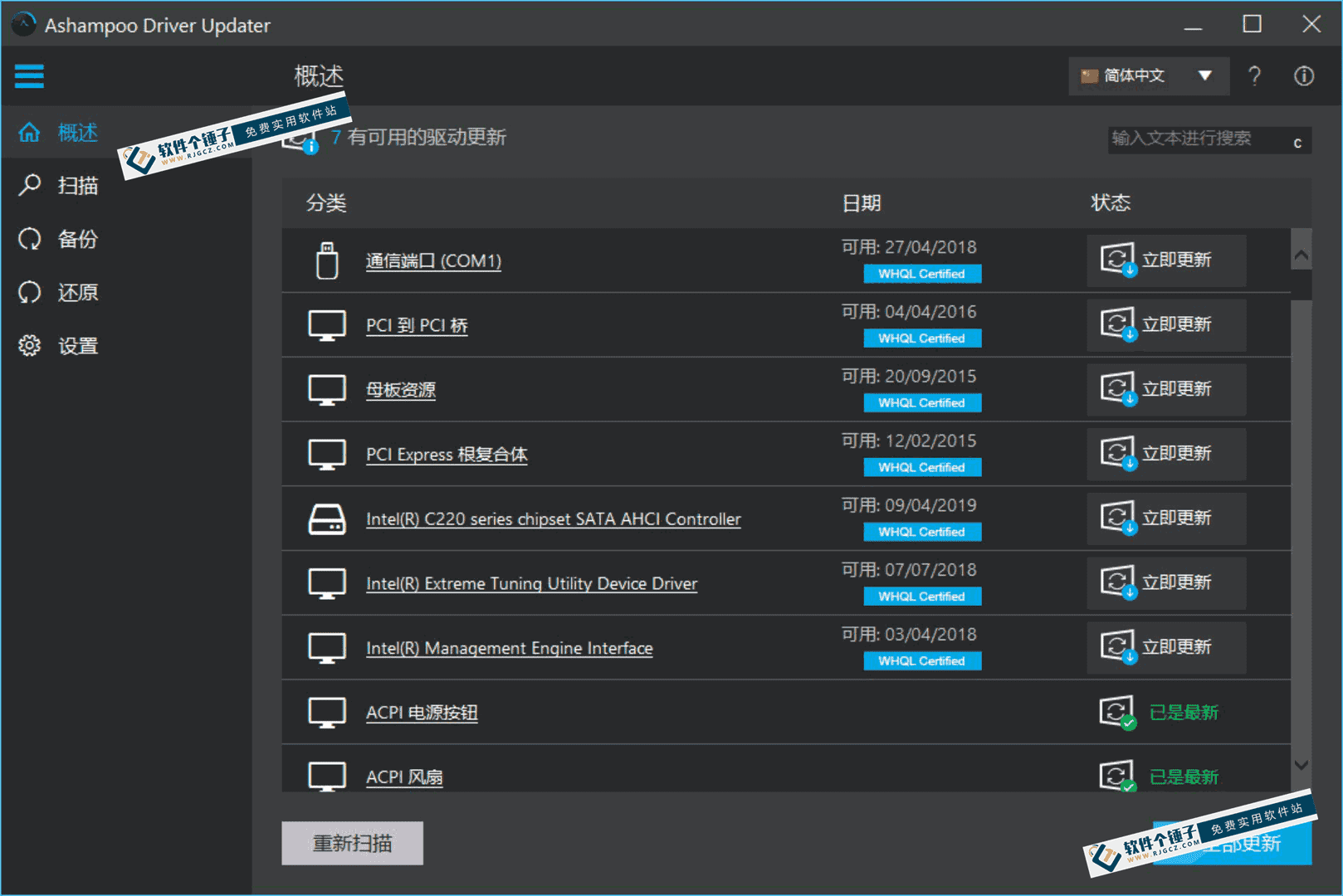Viewport: 1343px width, 896px height.
Task: Open Intel(R) C220 series chipset SATA AHCI link
Action: 554,520
